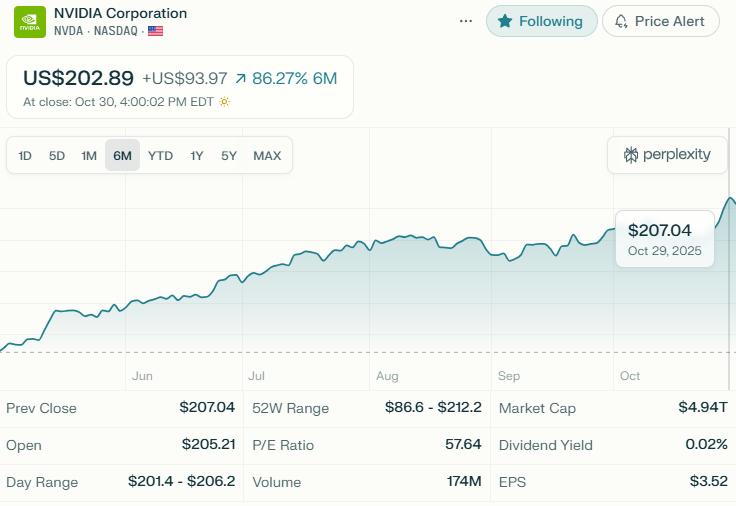The width and height of the screenshot is (736, 506).
Task: Open the three-dot more options menu
Action: pos(466,21)
